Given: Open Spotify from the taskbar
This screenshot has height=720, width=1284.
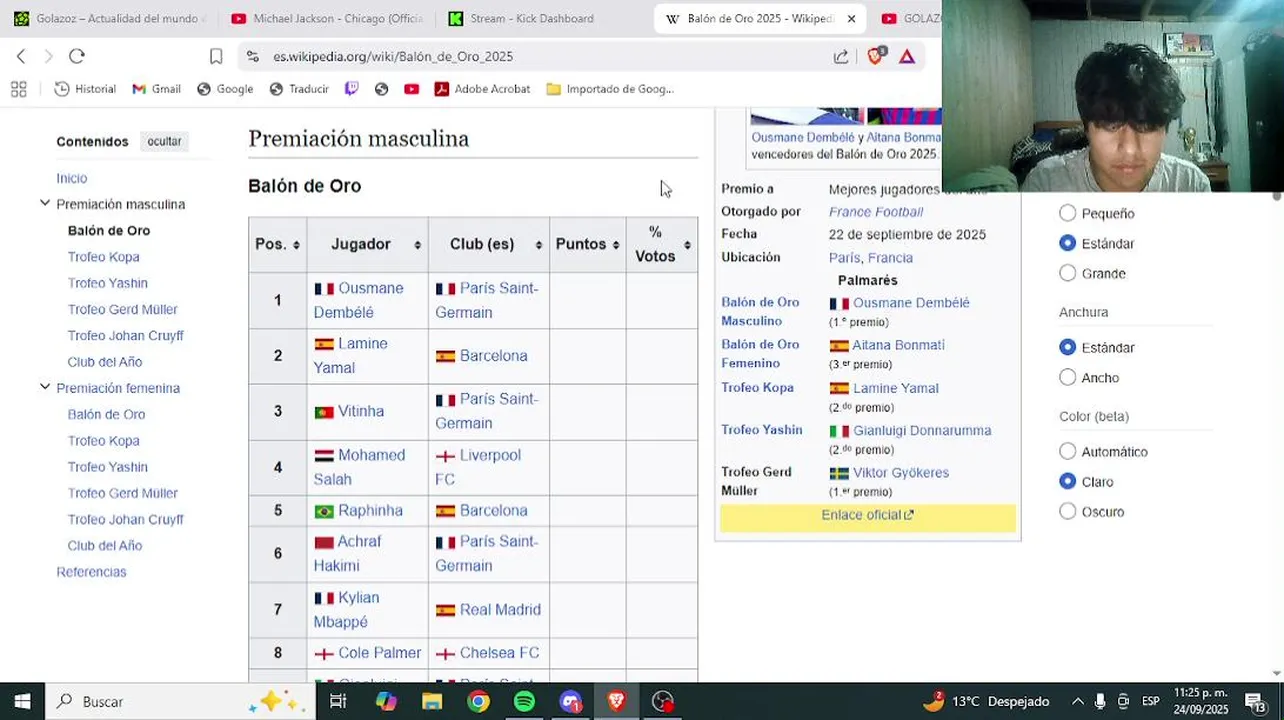Looking at the screenshot, I should [x=524, y=701].
